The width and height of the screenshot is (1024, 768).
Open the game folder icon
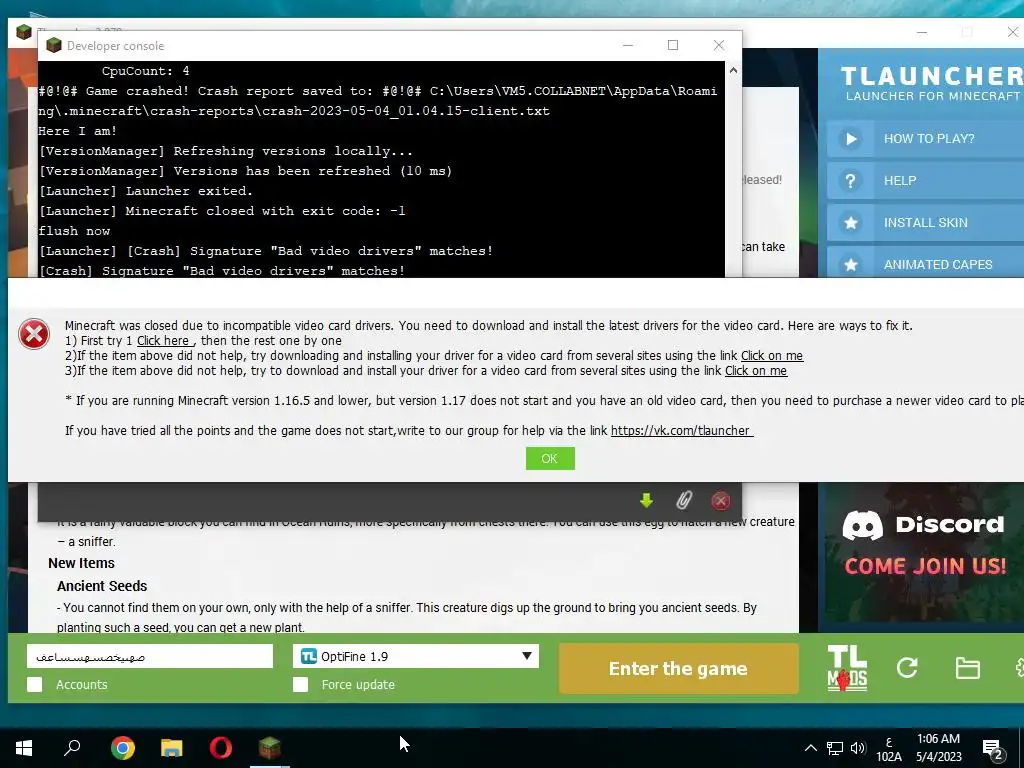tap(967, 668)
